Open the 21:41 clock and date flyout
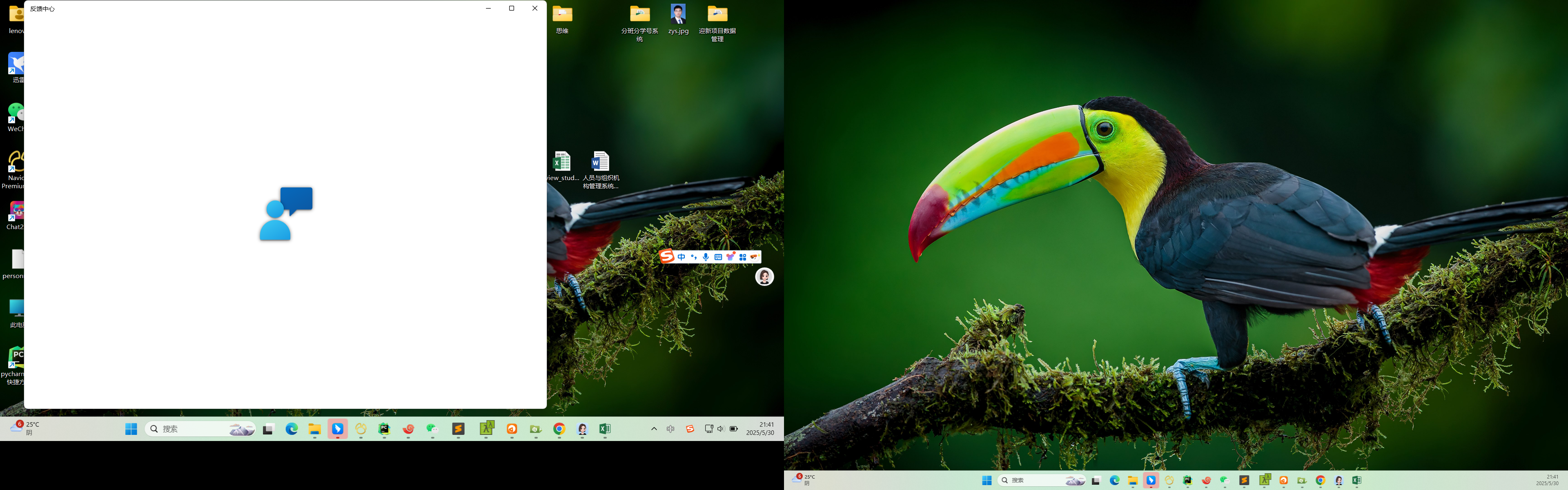Screen dimensions: 1568x490 pyautogui.click(x=760, y=428)
